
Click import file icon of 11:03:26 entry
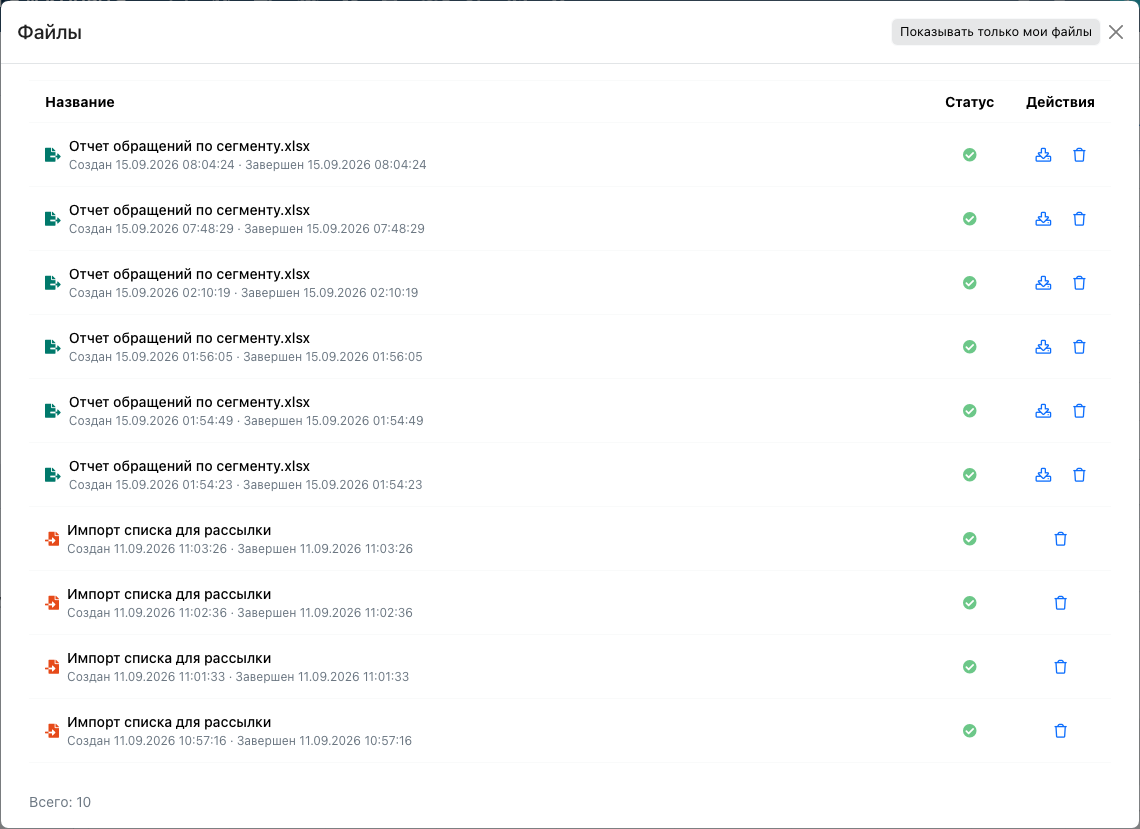[52, 539]
